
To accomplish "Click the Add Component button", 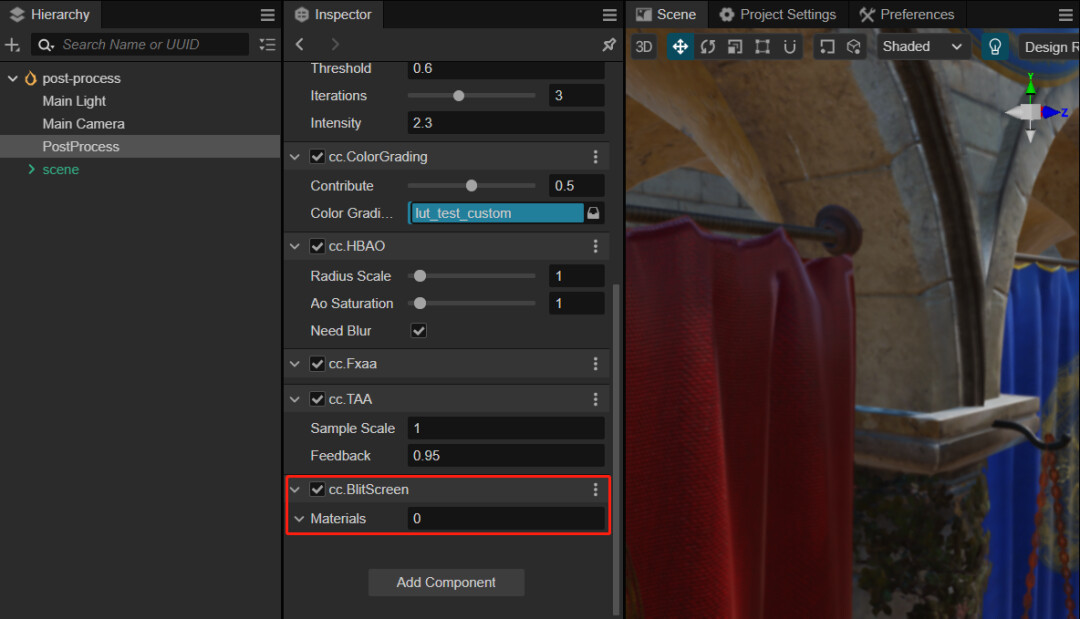I will pos(446,582).
